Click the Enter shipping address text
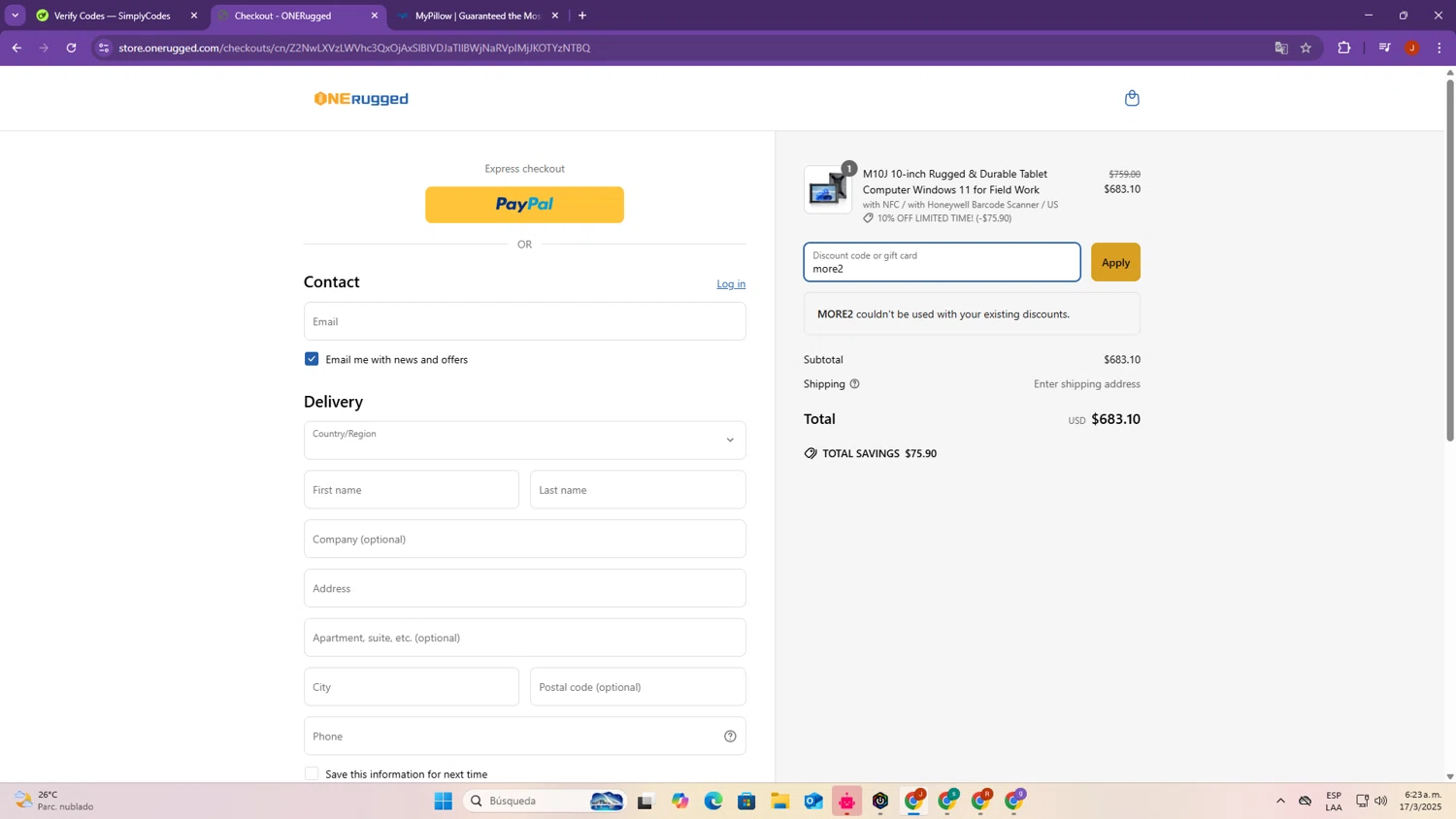Screen dimensions: 1456x819 click(x=1087, y=384)
